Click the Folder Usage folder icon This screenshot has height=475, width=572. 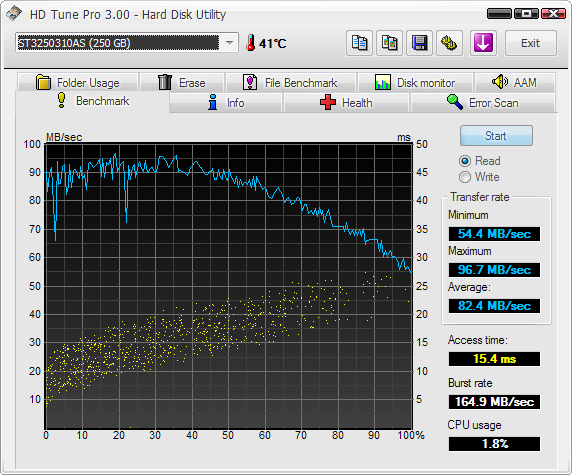coord(43,82)
